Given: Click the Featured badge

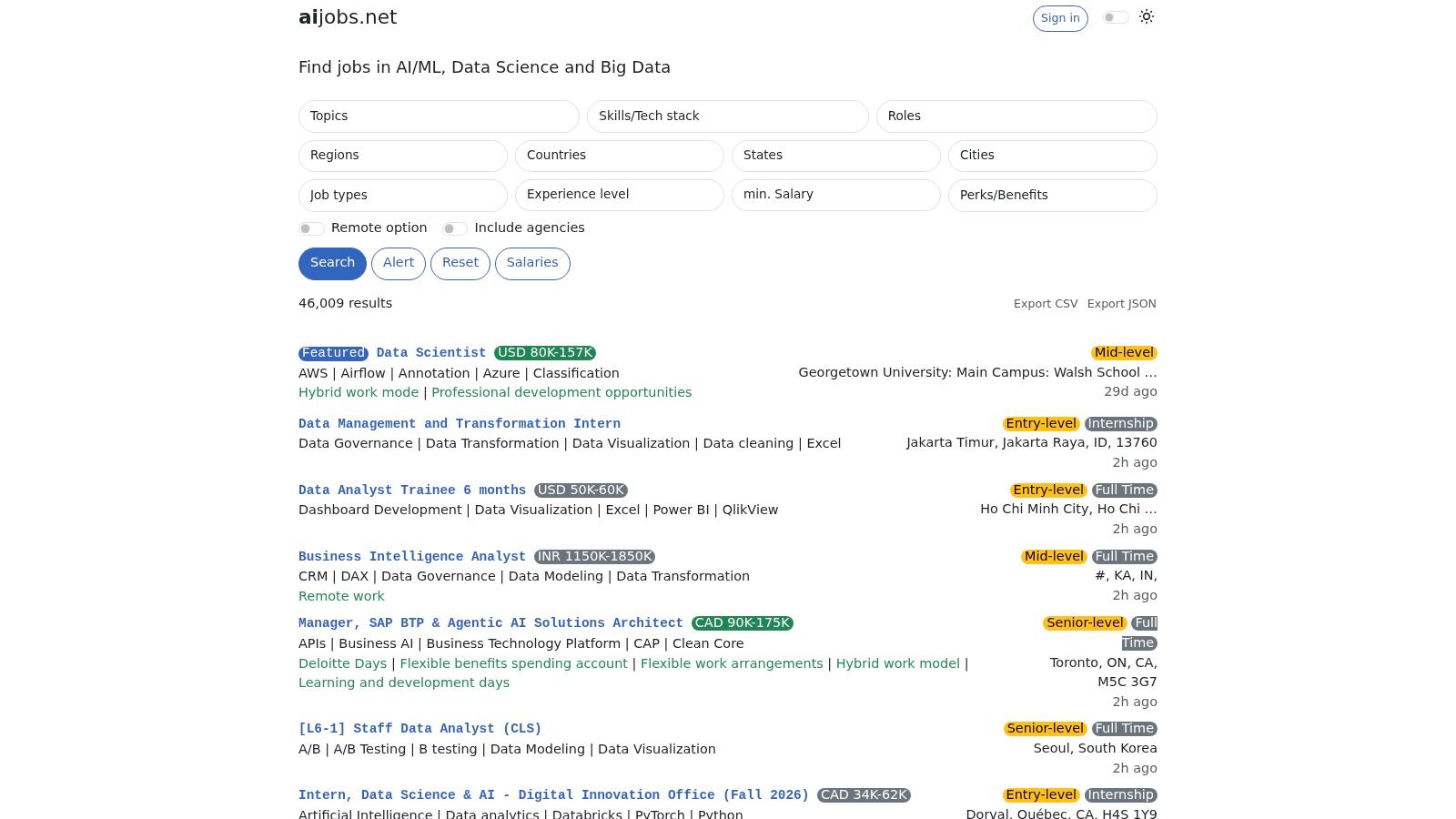Looking at the screenshot, I should pos(333,353).
